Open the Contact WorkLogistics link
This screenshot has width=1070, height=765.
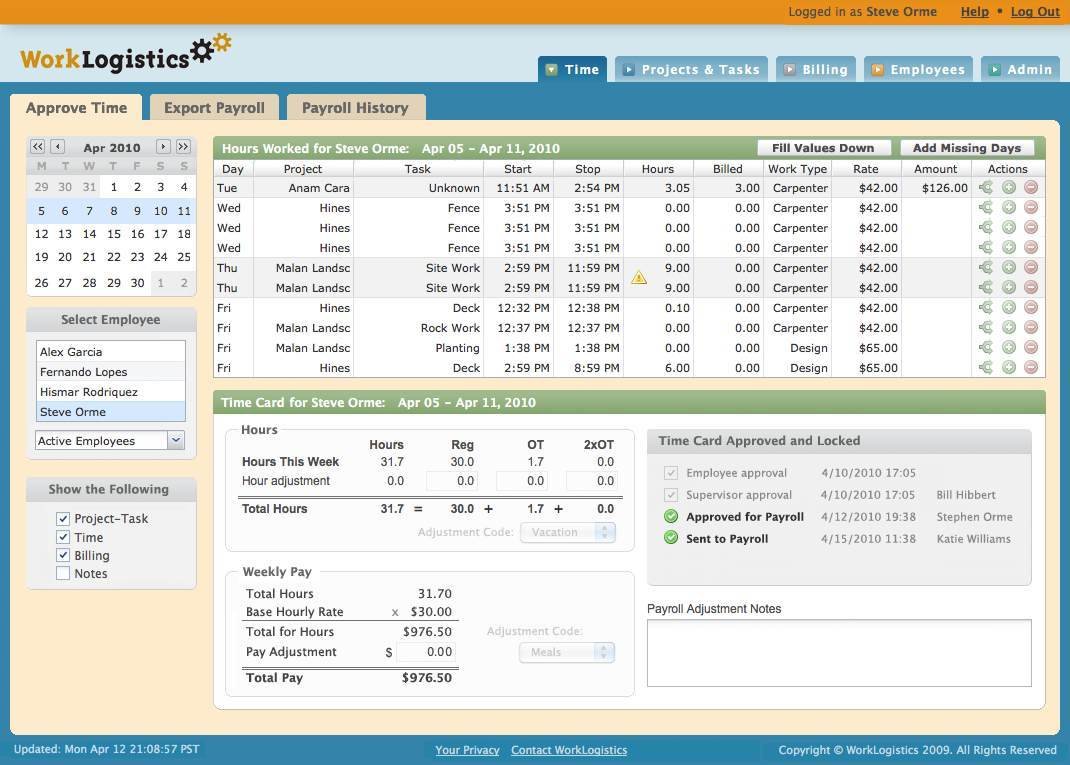[569, 750]
